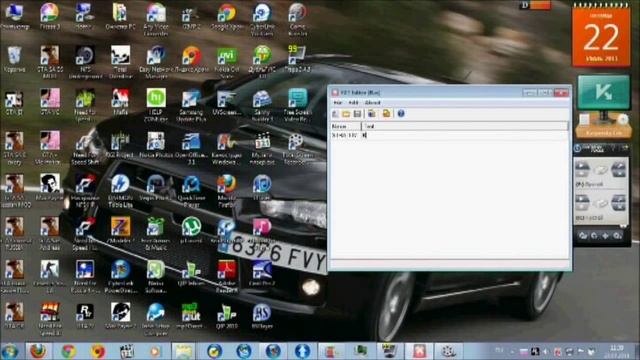640x360 pixels.
Task: Open the Google Chrome desktop shortcut
Action: (x=227, y=18)
